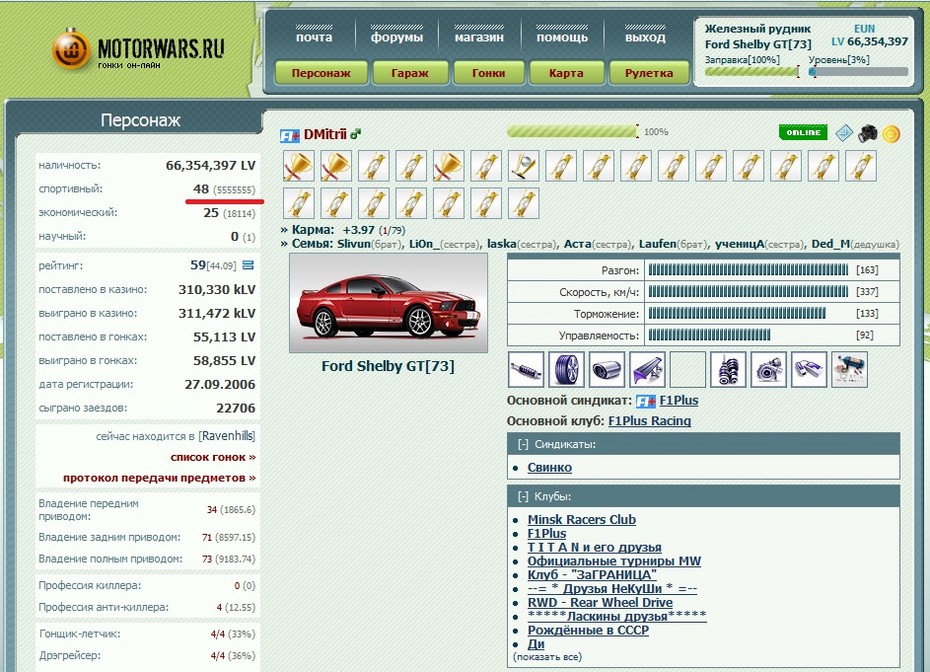Click family member Slivun

[353, 244]
